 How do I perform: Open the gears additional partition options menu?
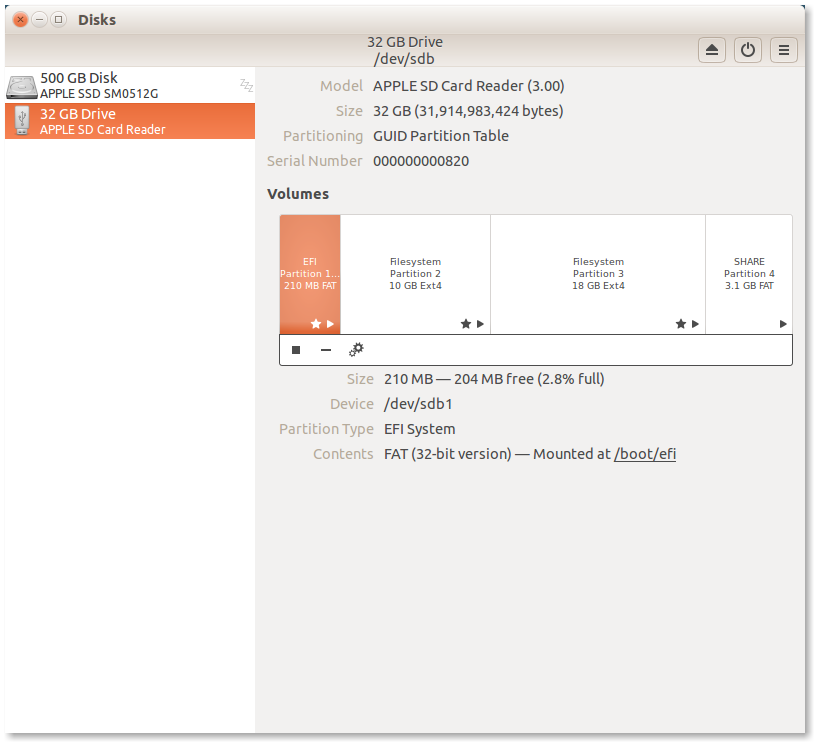[356, 350]
